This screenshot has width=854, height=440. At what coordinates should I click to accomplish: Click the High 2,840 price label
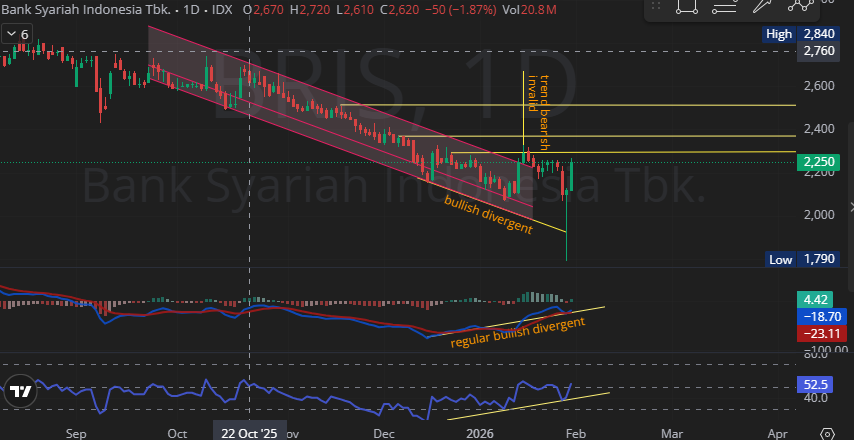point(800,34)
